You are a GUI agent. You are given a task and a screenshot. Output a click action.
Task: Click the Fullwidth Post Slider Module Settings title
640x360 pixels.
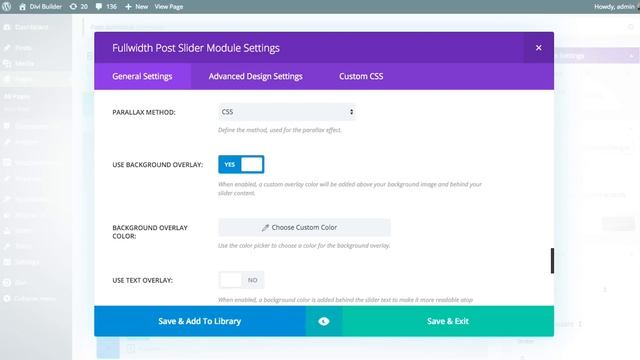pyautogui.click(x=196, y=48)
